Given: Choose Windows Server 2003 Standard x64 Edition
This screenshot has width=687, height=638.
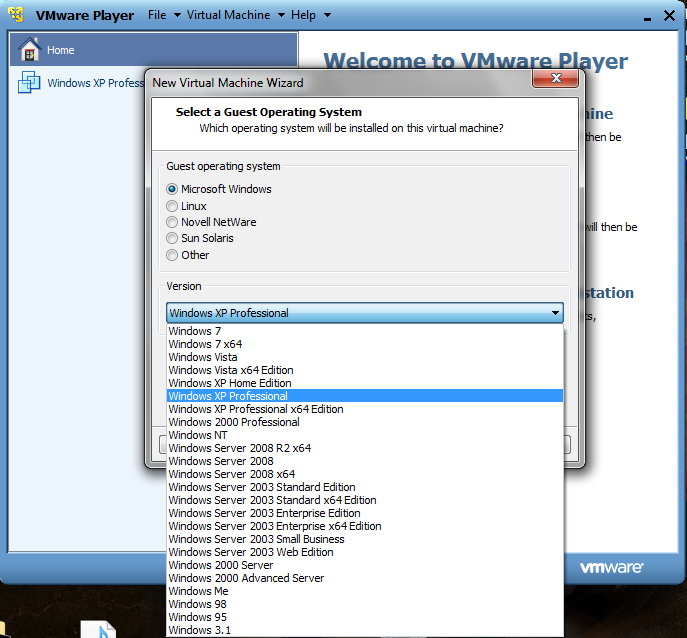Looking at the screenshot, I should tap(365, 500).
